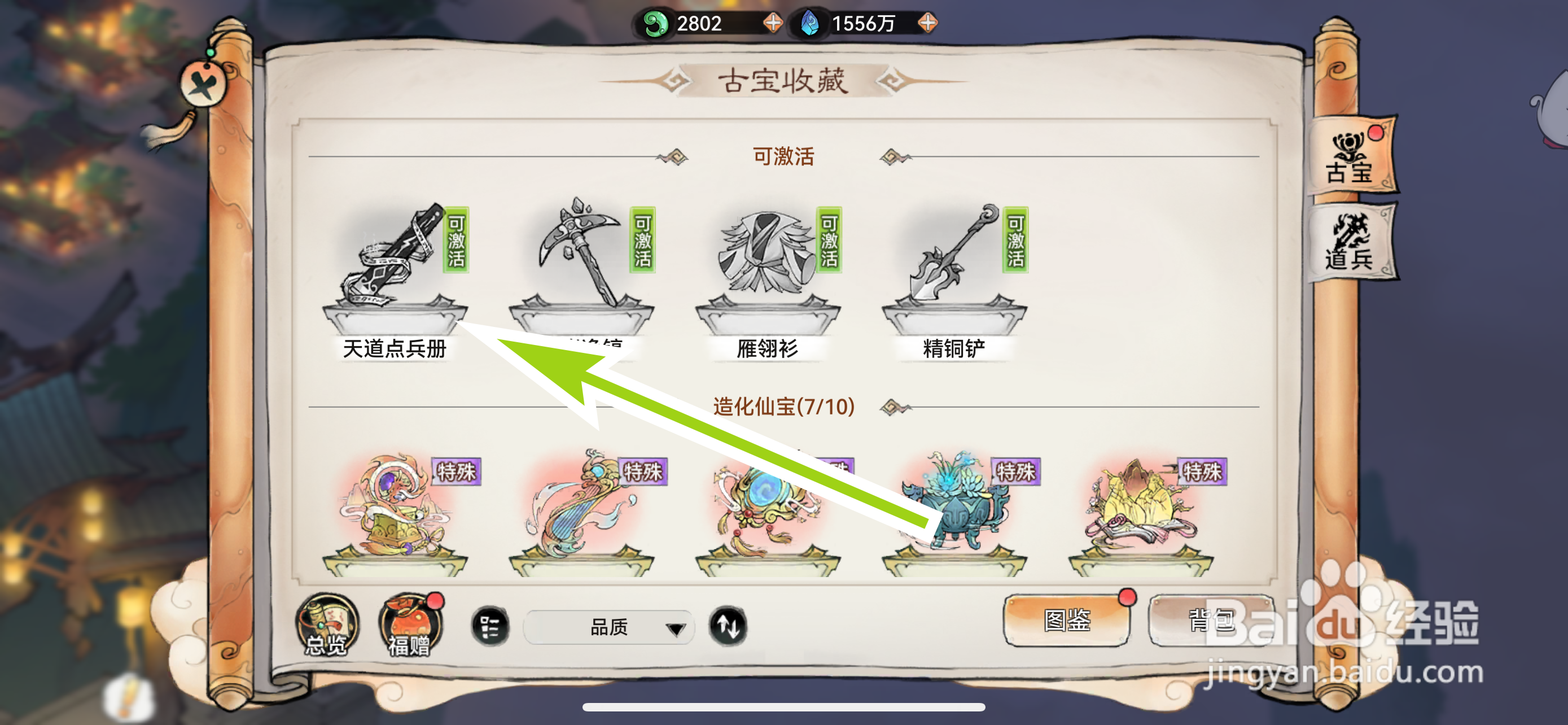Viewport: 1568px width, 725px height.
Task: Switch to the 道兵 tab
Action: point(1351,242)
